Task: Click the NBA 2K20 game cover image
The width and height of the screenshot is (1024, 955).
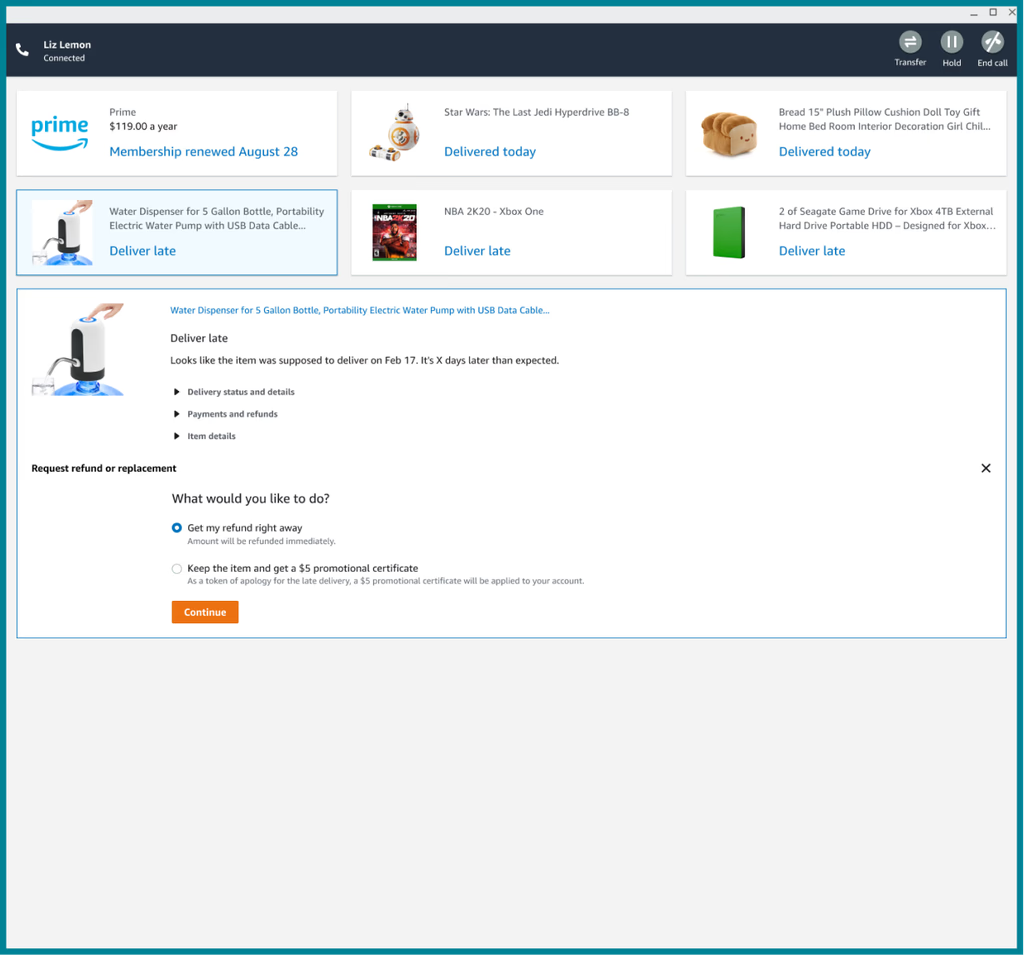Action: 394,232
